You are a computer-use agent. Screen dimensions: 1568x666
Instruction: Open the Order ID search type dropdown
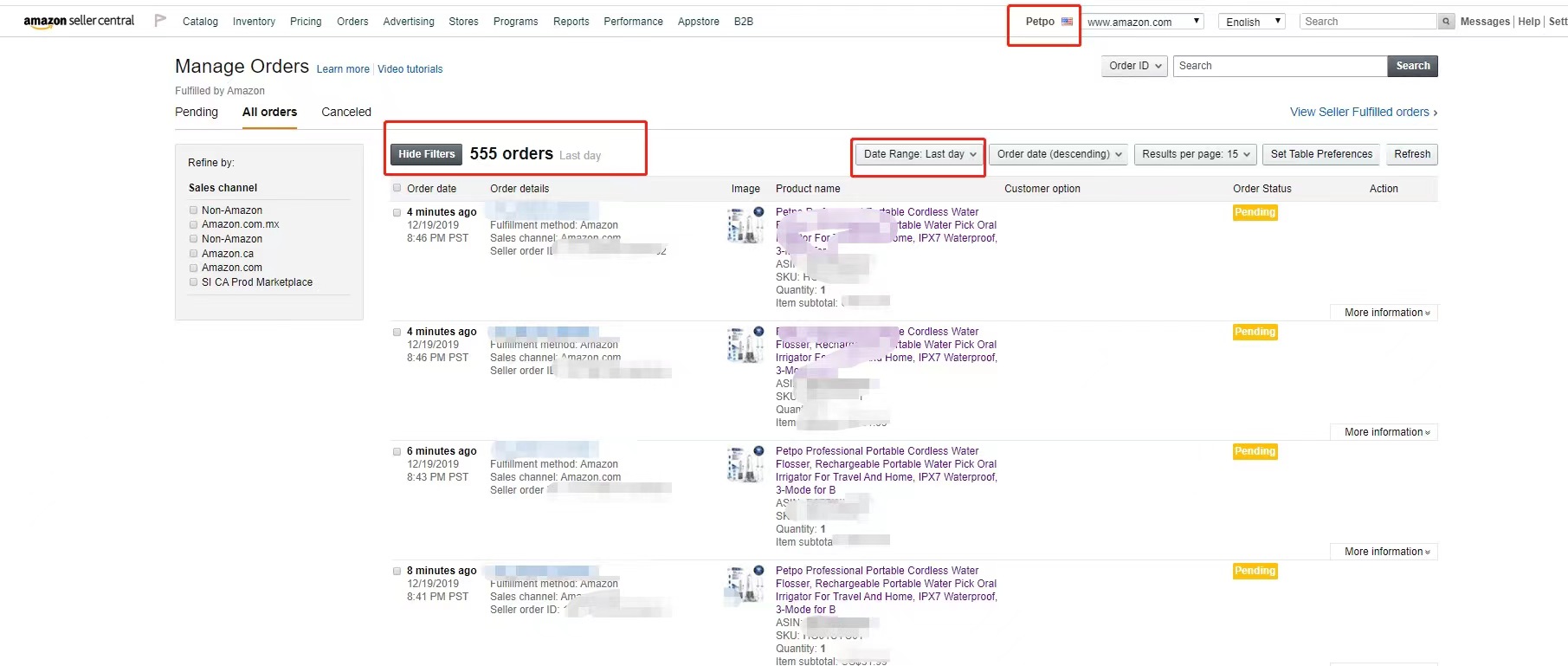[1134, 66]
